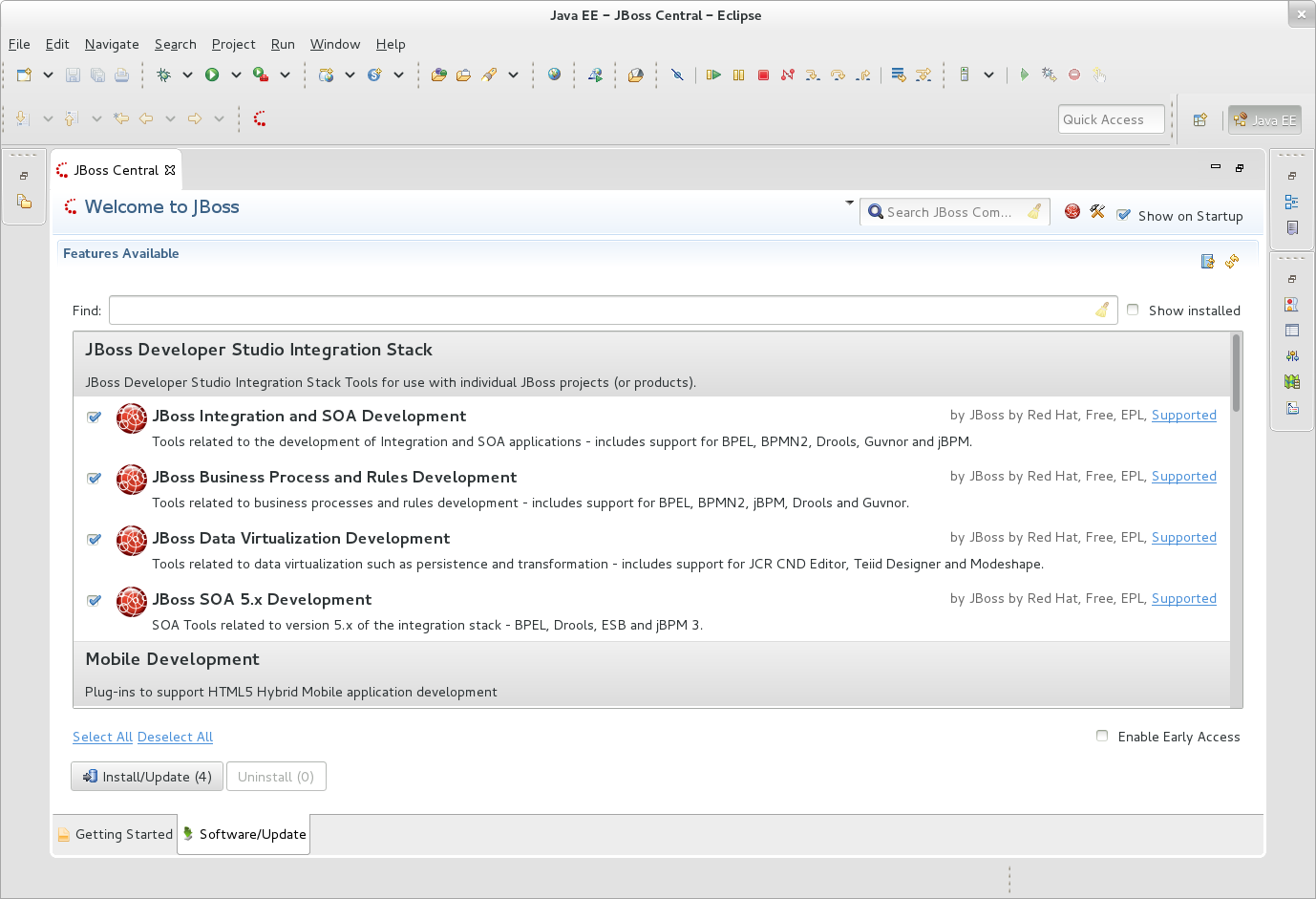Screen dimensions: 1316x899
Task: Click the New Dynamic Web Project icon
Action: coord(327,75)
